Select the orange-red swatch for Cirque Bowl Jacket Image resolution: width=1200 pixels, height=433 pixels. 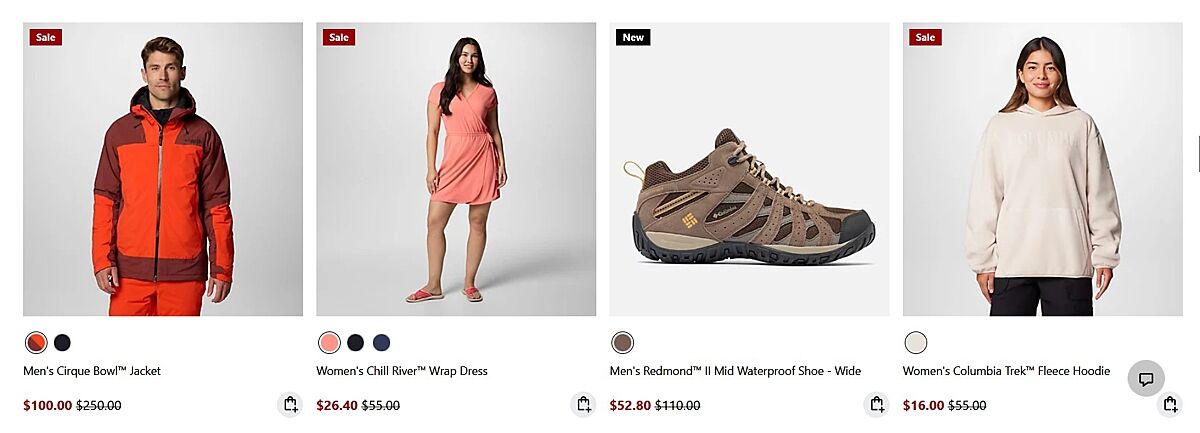pyautogui.click(x=36, y=343)
